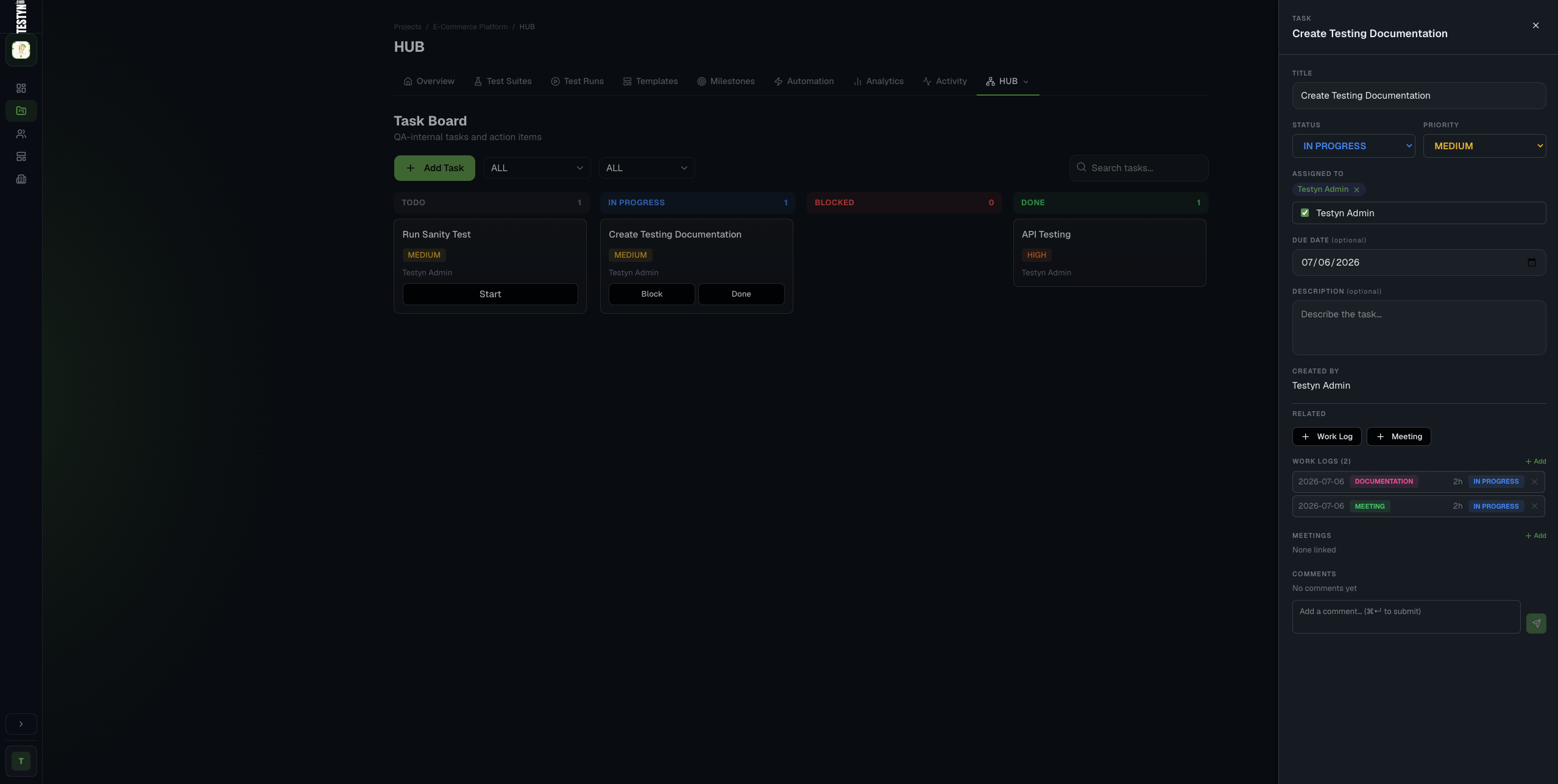Open the organization building icon in sidebar
Screen dimensions: 1558x784
pyautogui.click(x=21, y=179)
